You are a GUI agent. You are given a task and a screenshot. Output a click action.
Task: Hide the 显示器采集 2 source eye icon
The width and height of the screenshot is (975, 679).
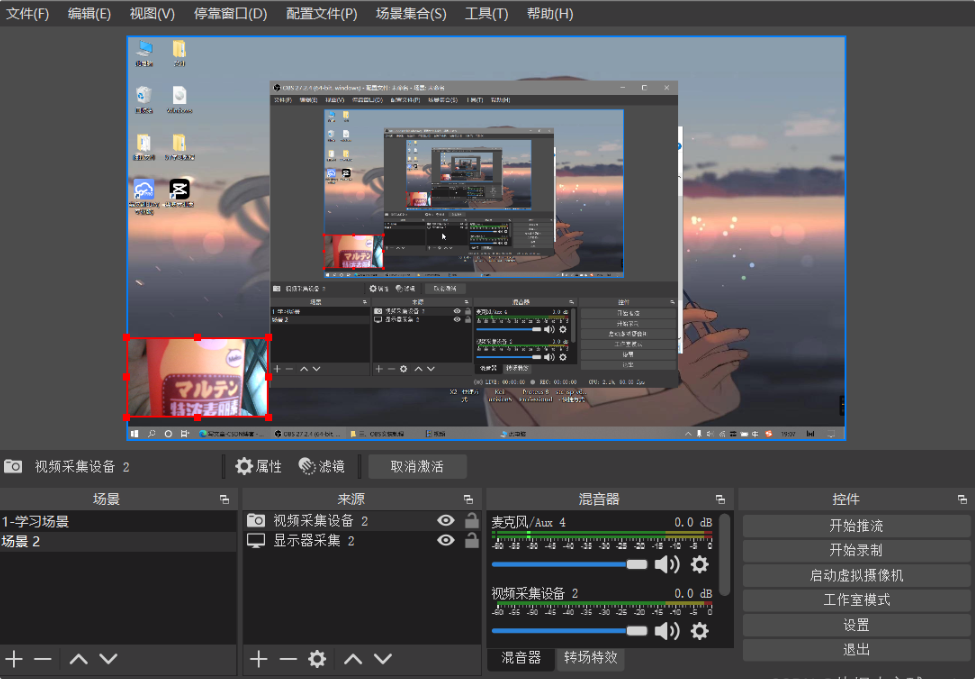point(446,540)
